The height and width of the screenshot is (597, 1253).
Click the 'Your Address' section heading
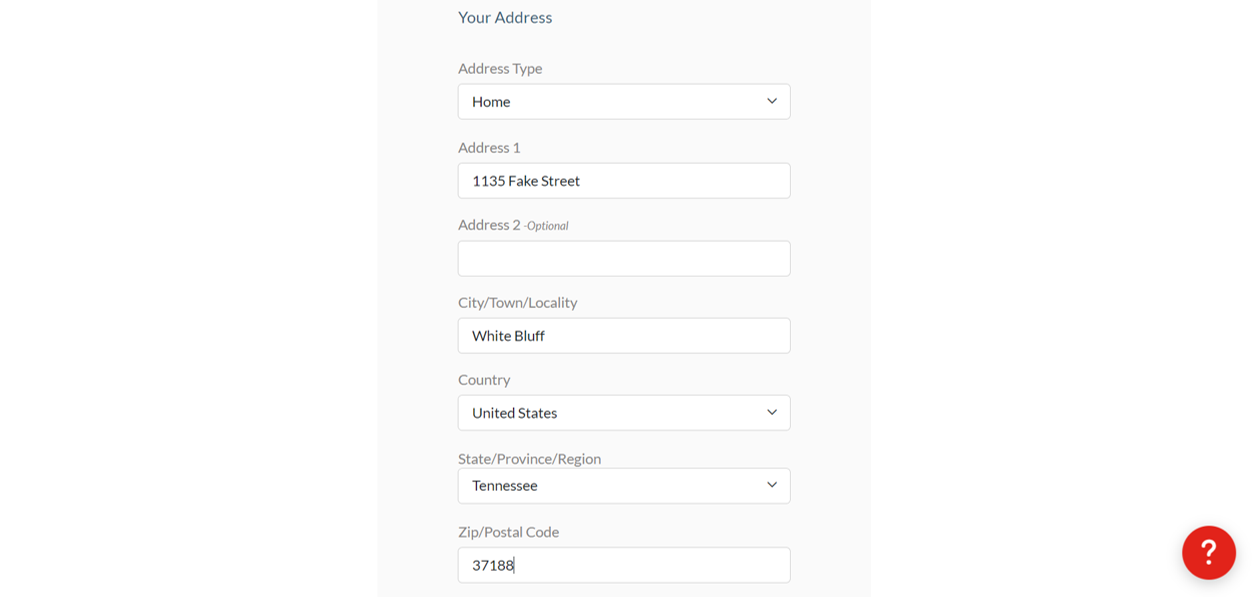[505, 17]
